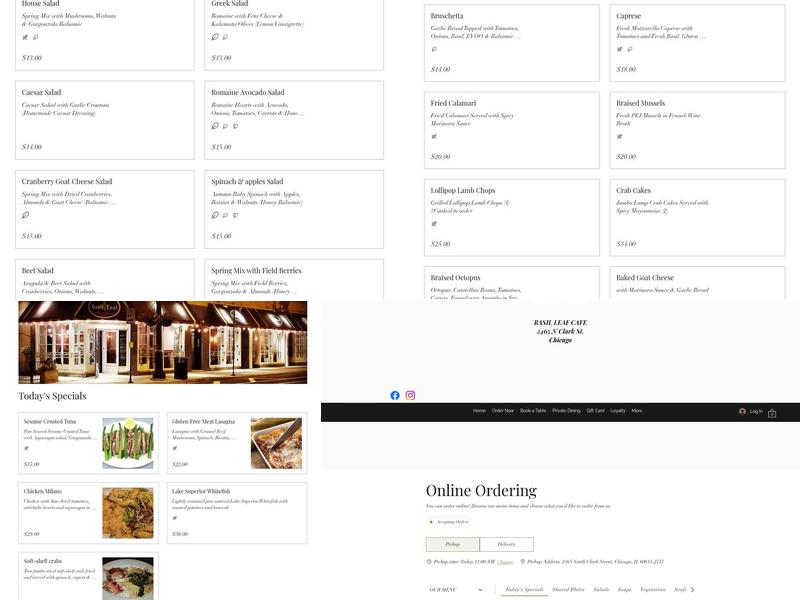Click the location pin beside pickup address
Image resolution: width=800 pixels, height=600 pixels.
coord(522,561)
